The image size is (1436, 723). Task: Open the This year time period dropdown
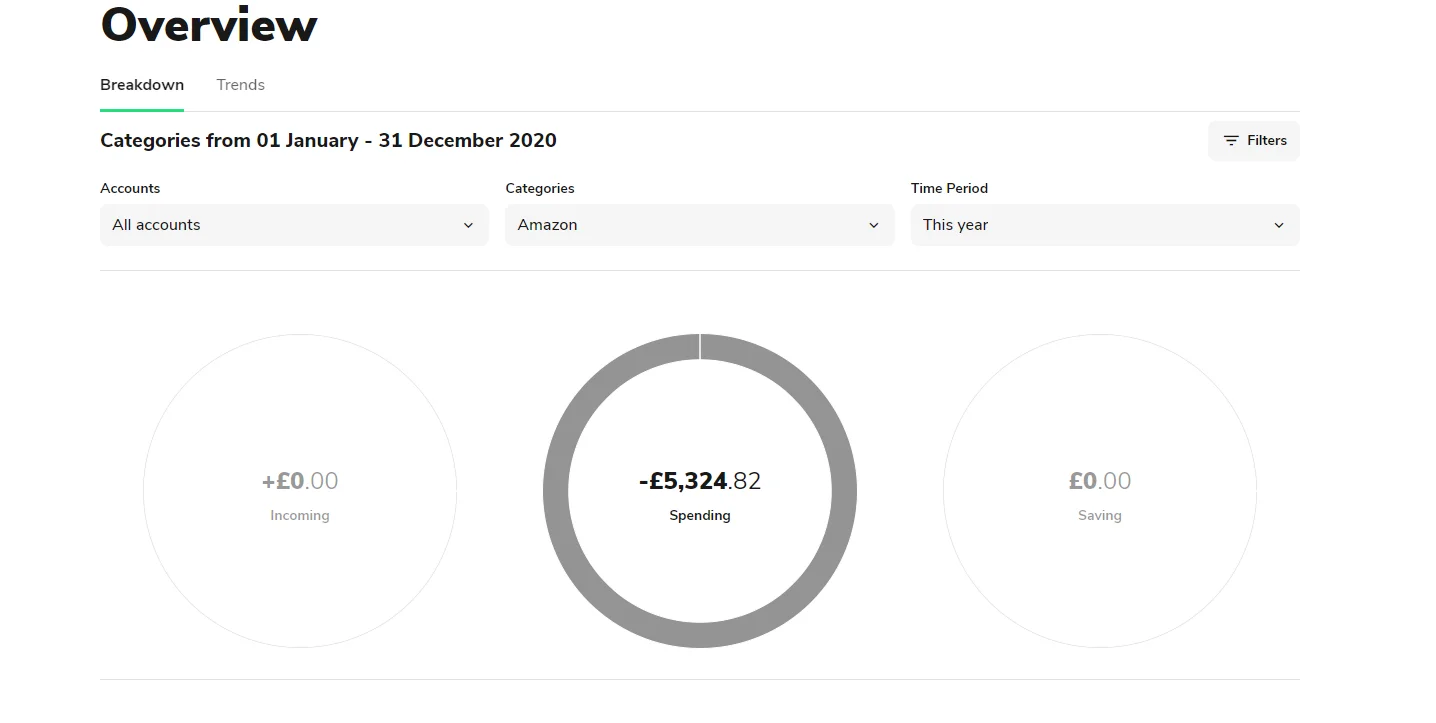point(1105,225)
